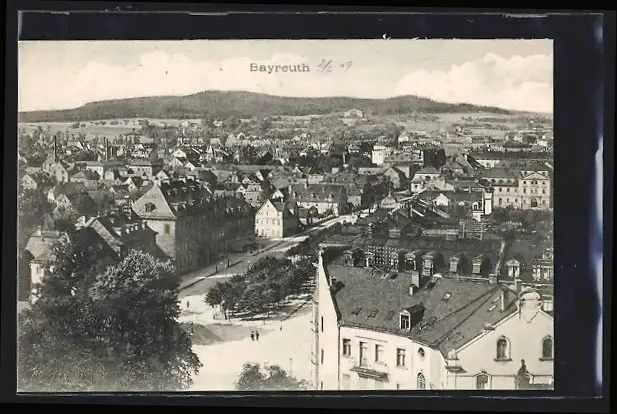Select the arched window on the bottom-right building
The width and height of the screenshot is (617, 414).
click(x=501, y=348)
